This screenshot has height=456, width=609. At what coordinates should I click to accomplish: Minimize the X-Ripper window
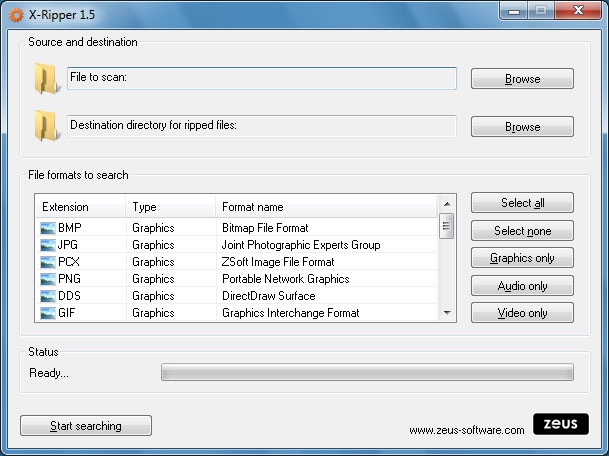pyautogui.click(x=514, y=11)
